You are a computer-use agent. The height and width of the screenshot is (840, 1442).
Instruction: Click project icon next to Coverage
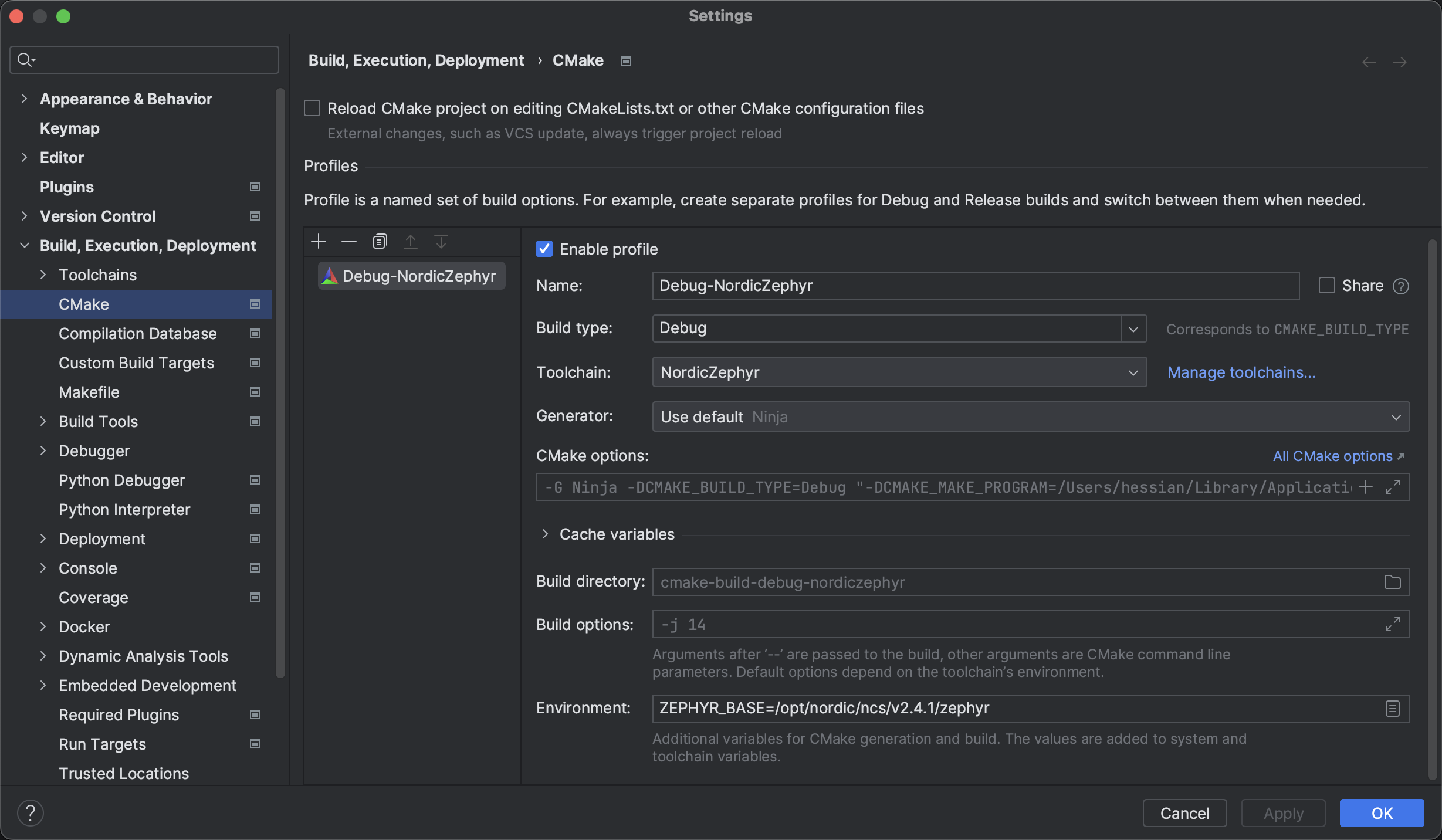click(x=255, y=597)
